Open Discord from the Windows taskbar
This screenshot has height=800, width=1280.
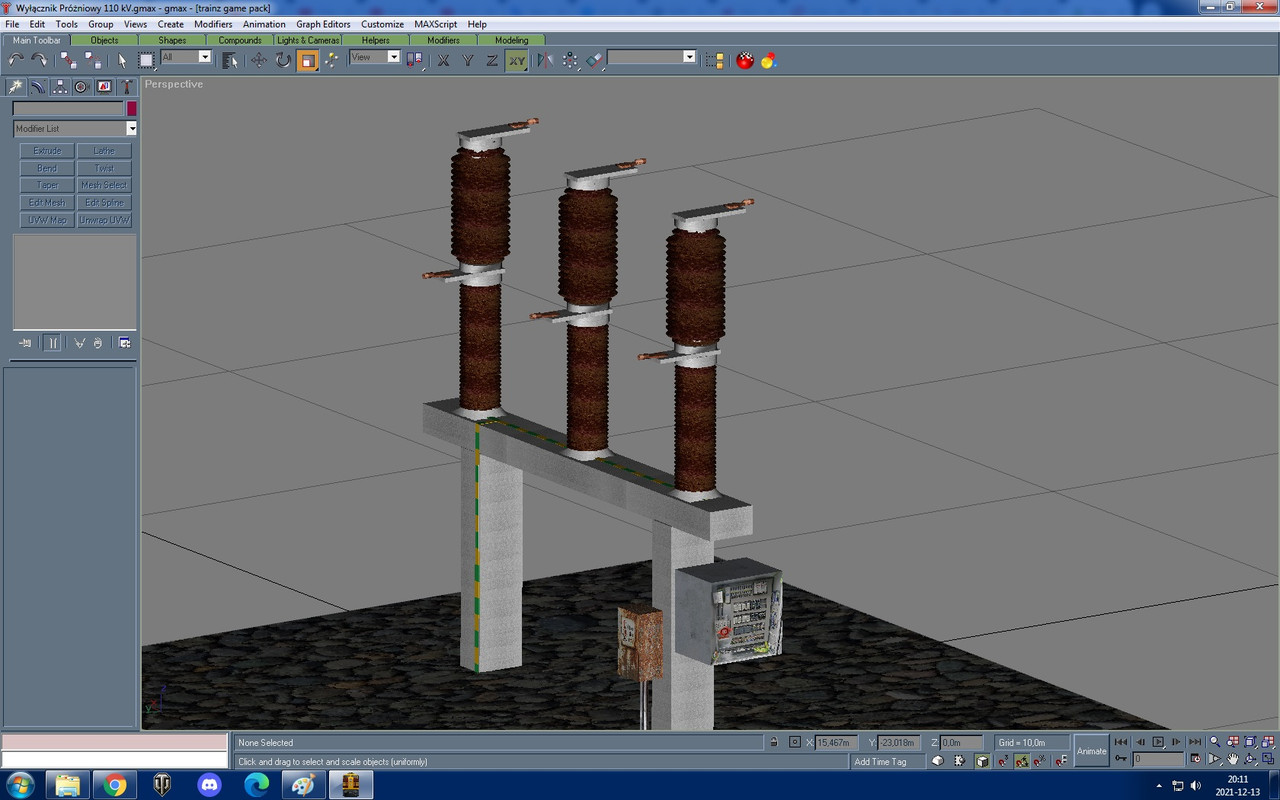[x=209, y=785]
